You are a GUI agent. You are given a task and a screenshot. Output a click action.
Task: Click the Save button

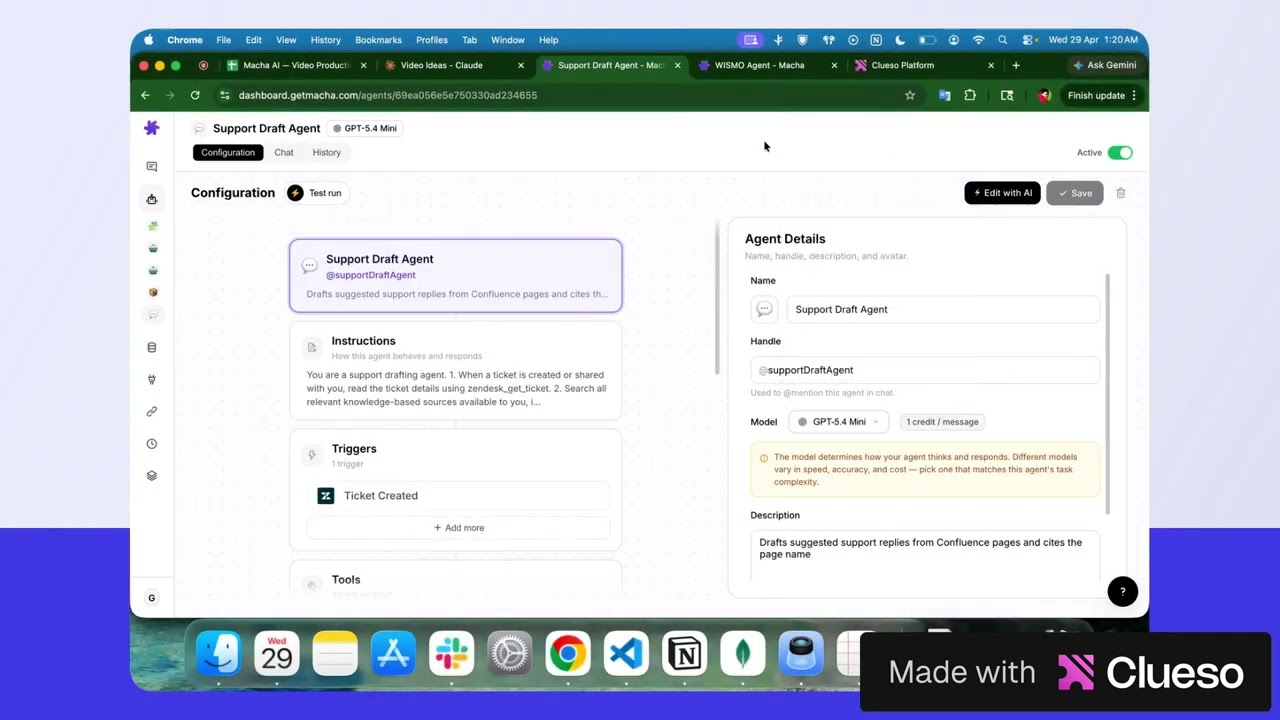1074,193
